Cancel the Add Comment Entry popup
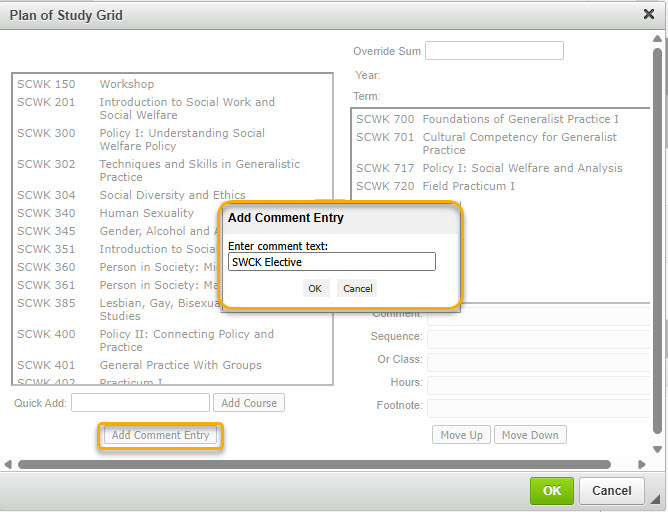Screen dimensions: 668x512 pyautogui.click(x=357, y=288)
